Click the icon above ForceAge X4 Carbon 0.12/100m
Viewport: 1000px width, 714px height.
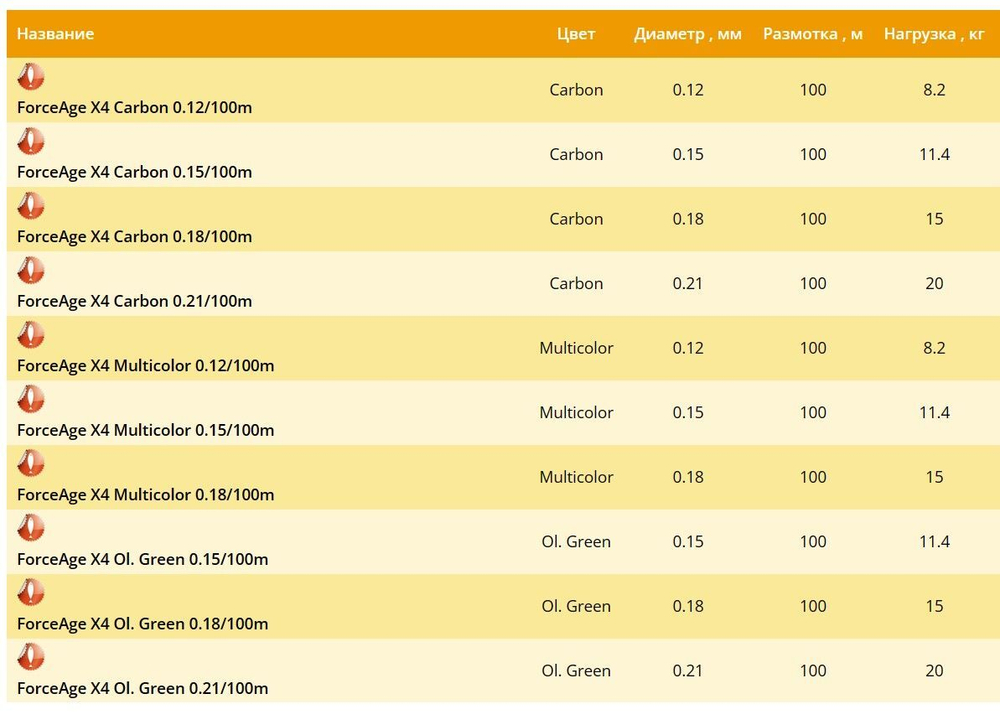(31, 77)
